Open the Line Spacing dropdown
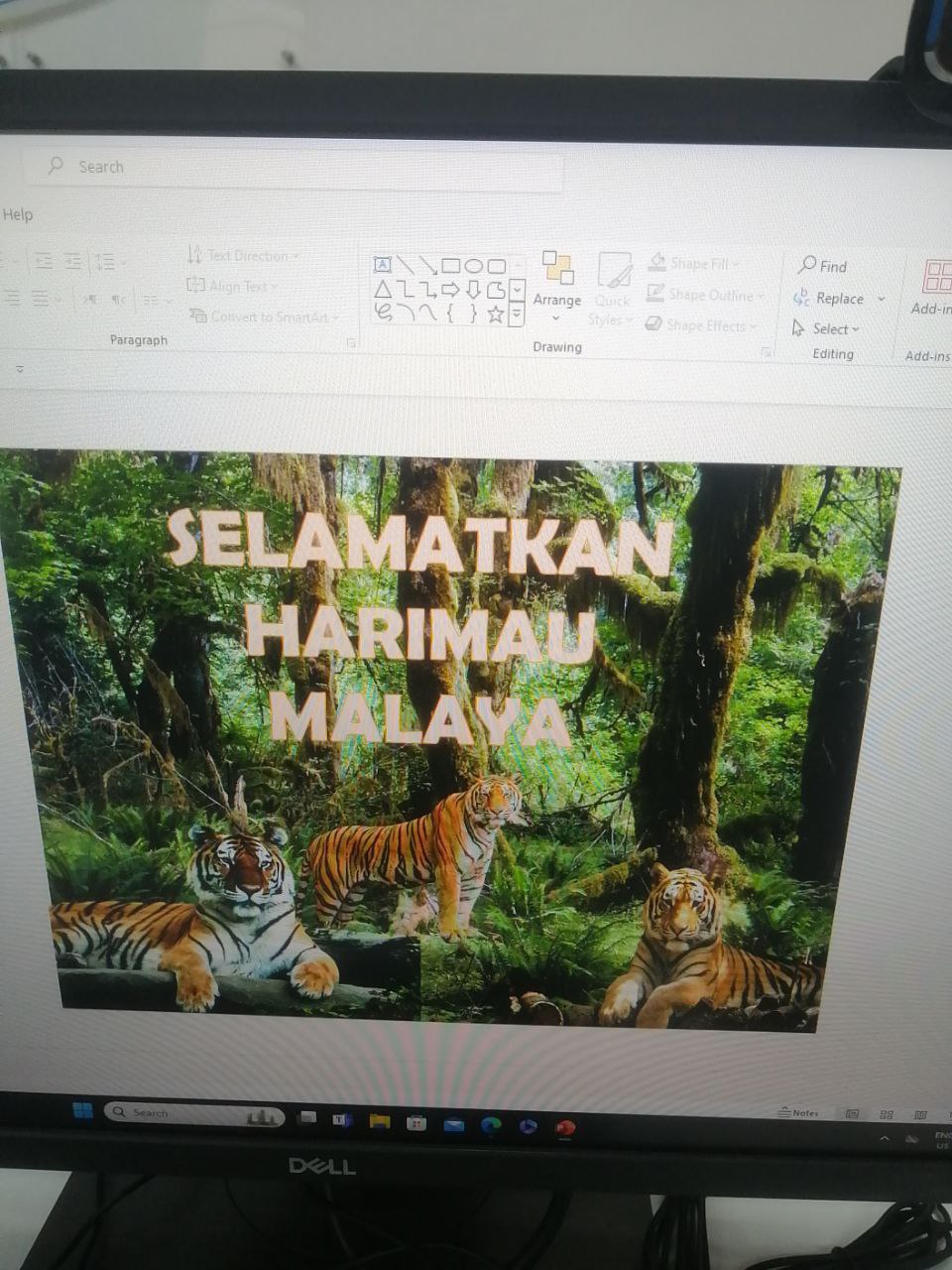Viewport: 952px width, 1270px height. pos(109,262)
